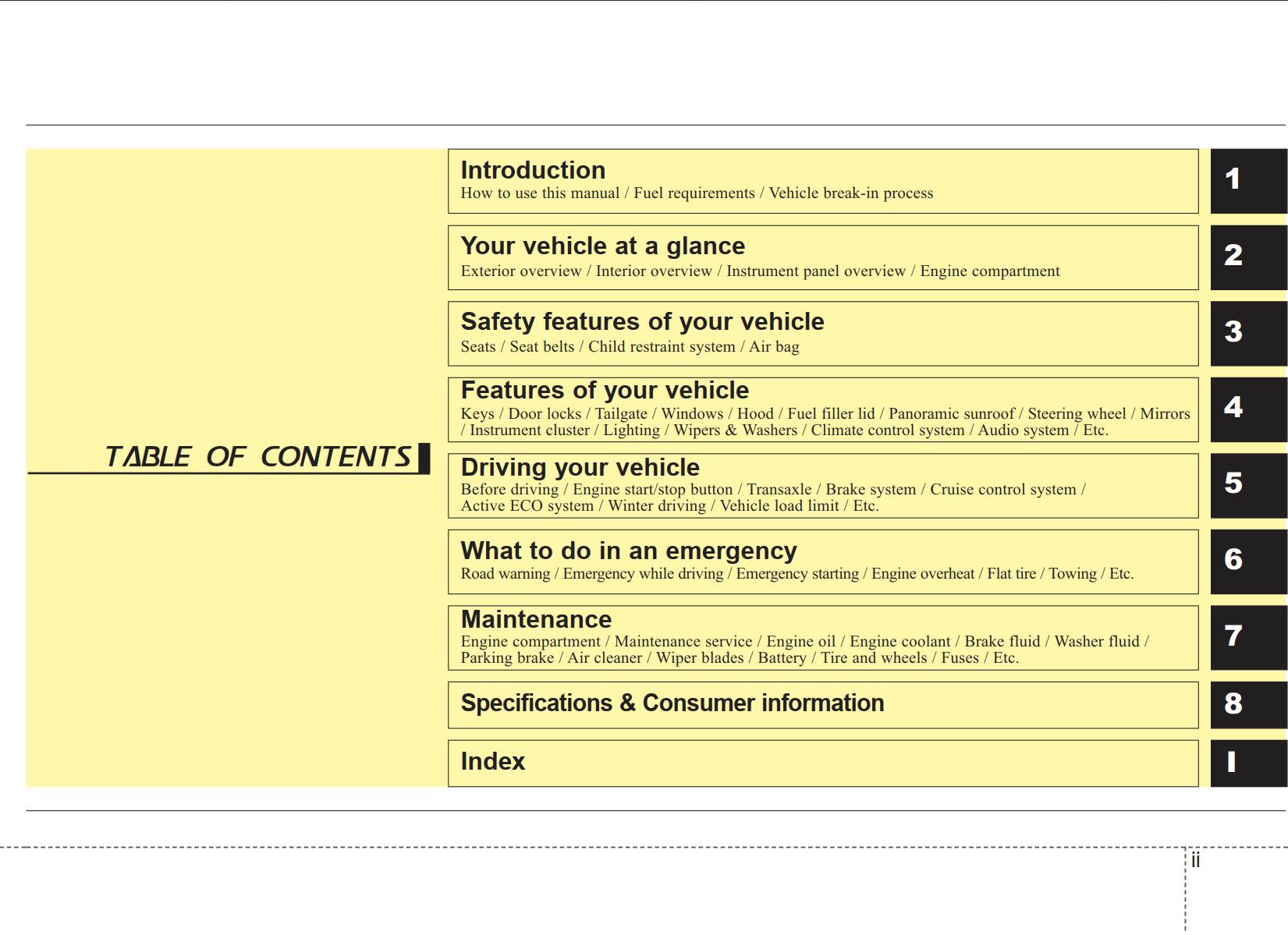Click 'Engine overheat' text
The height and width of the screenshot is (935, 1288).
[x=922, y=574]
